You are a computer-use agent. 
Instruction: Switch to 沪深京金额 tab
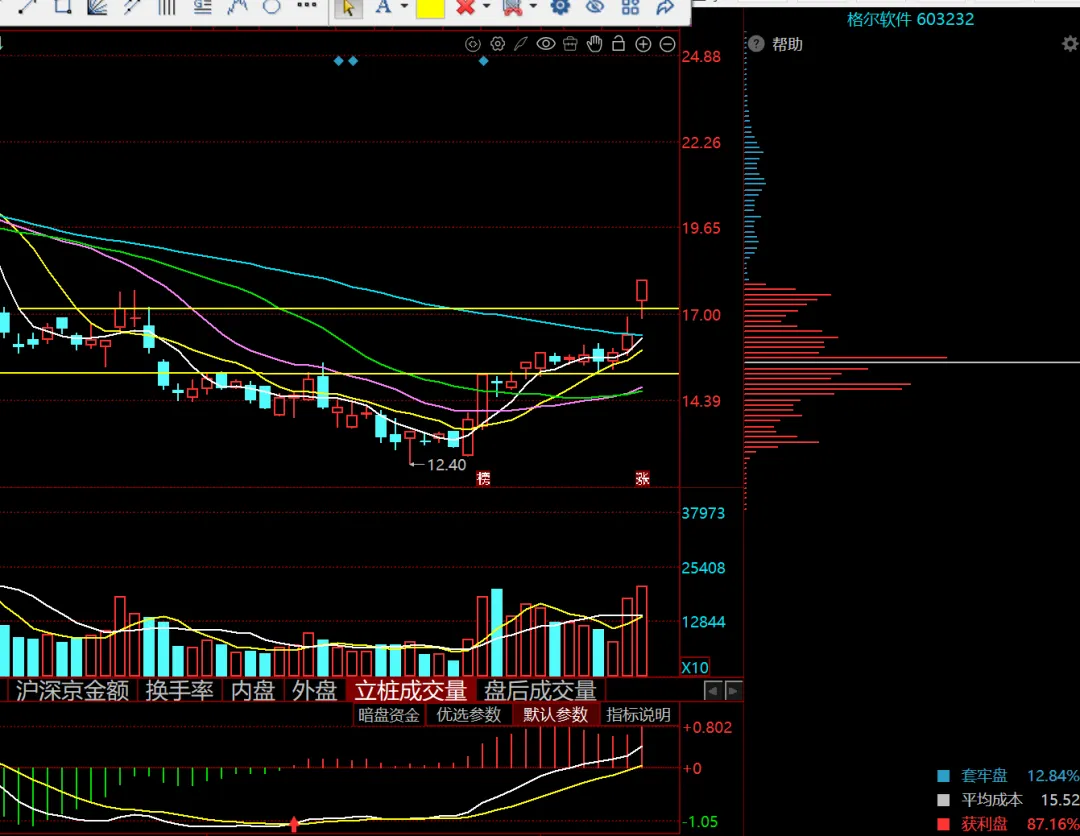tap(72, 690)
